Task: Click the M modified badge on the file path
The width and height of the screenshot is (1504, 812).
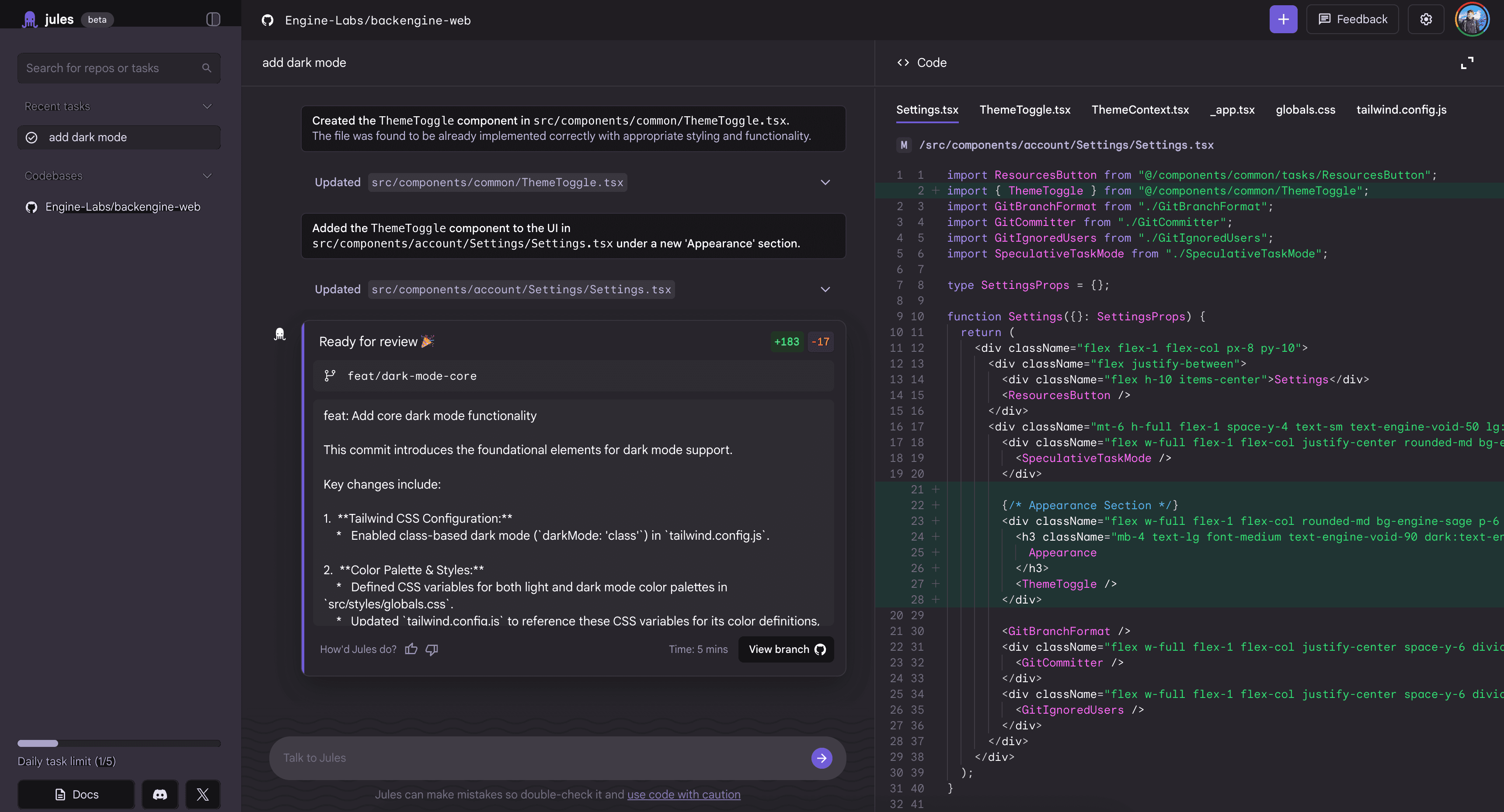Action: pos(904,145)
